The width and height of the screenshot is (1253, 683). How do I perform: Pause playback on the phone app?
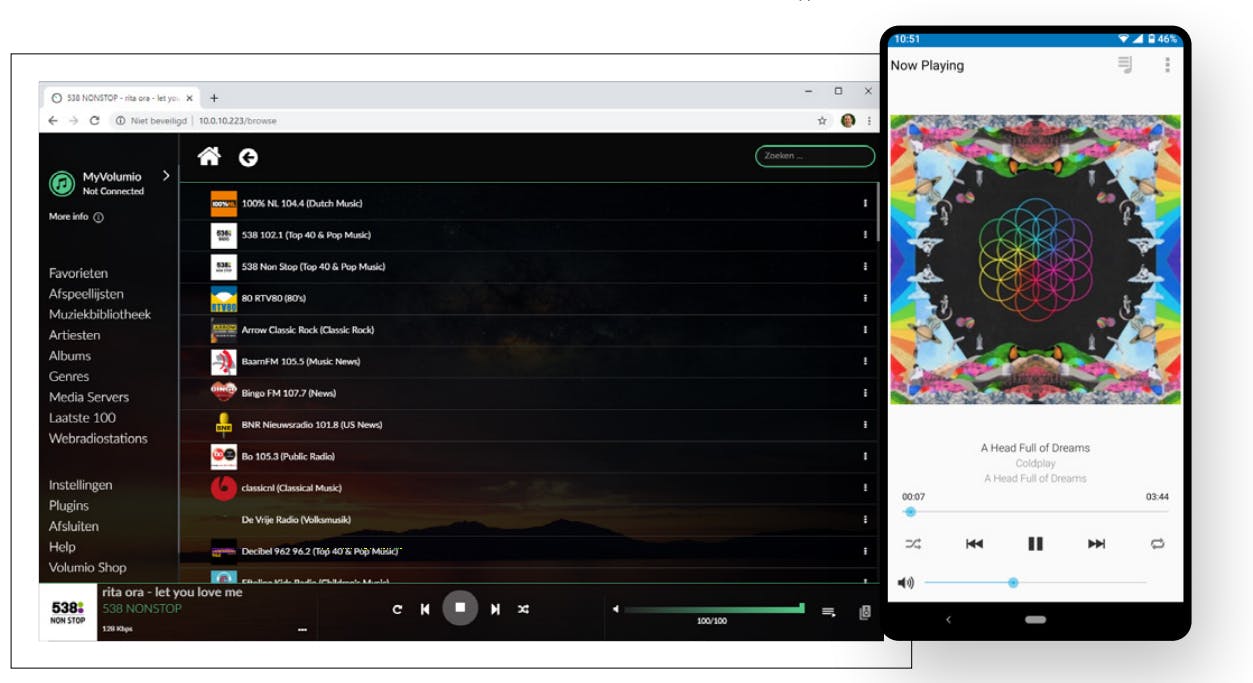point(1036,544)
